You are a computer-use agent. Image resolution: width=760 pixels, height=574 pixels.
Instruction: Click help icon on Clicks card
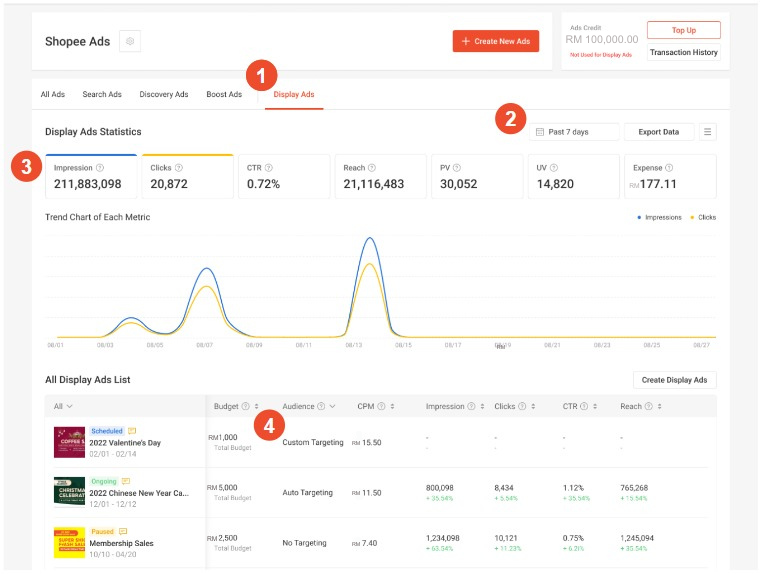178,168
